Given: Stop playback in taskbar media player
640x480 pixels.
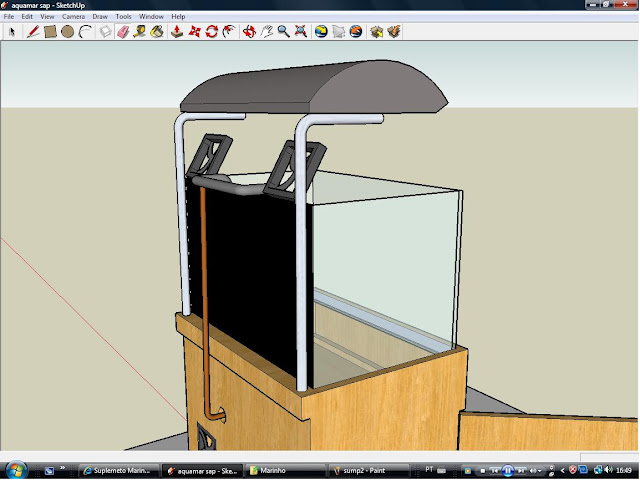Looking at the screenshot, I should pyautogui.click(x=482, y=471).
